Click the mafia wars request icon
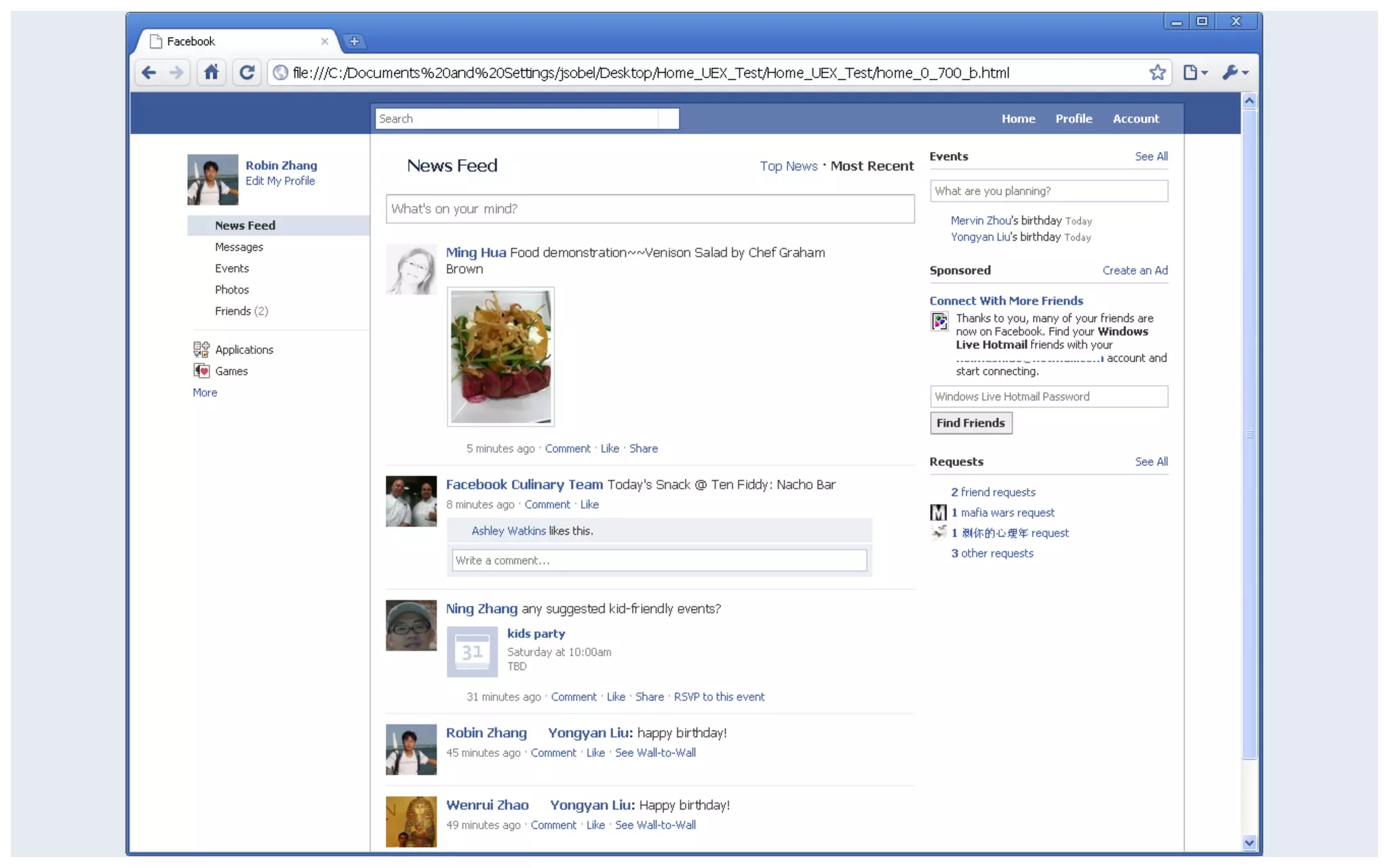This screenshot has height=868, width=1389. point(938,513)
